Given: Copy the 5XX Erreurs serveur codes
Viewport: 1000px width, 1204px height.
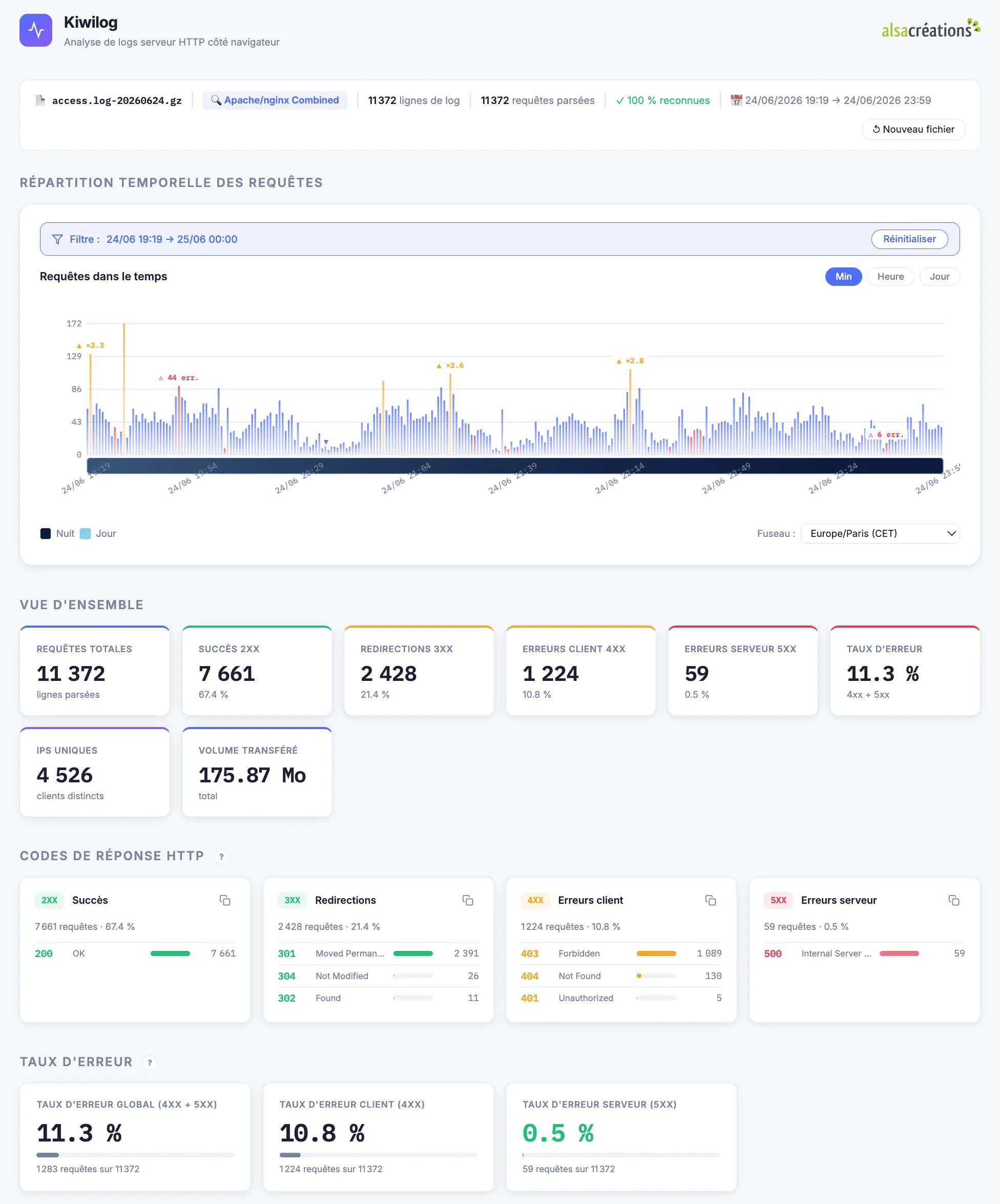Looking at the screenshot, I should click(x=953, y=900).
